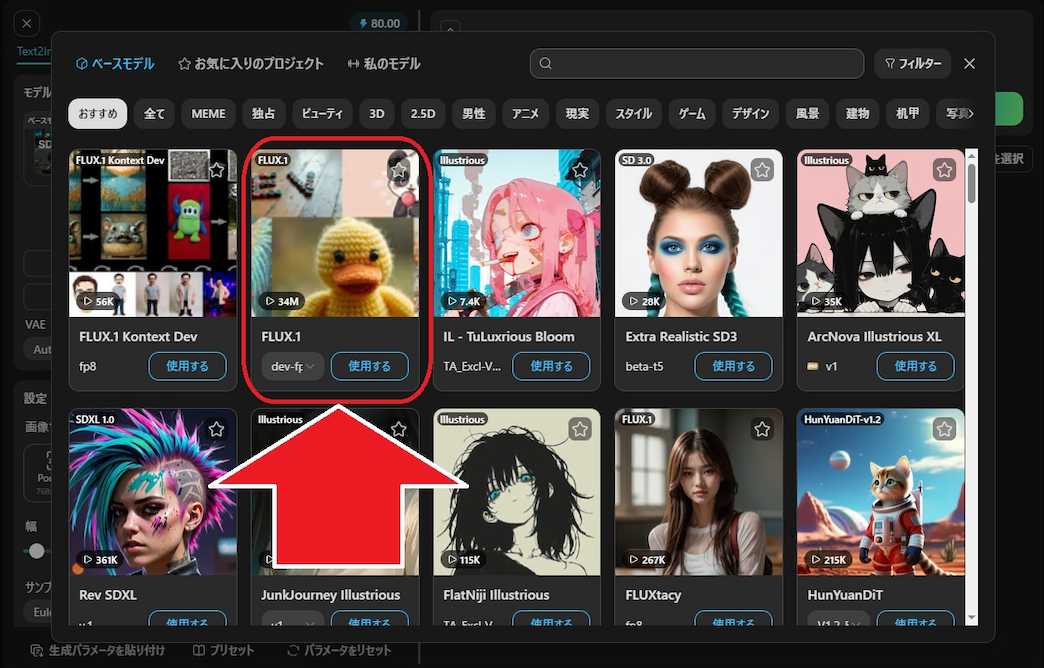This screenshot has width=1044, height=668.
Task: Open the お気に入りのプロジェクト tab
Action: 251,64
